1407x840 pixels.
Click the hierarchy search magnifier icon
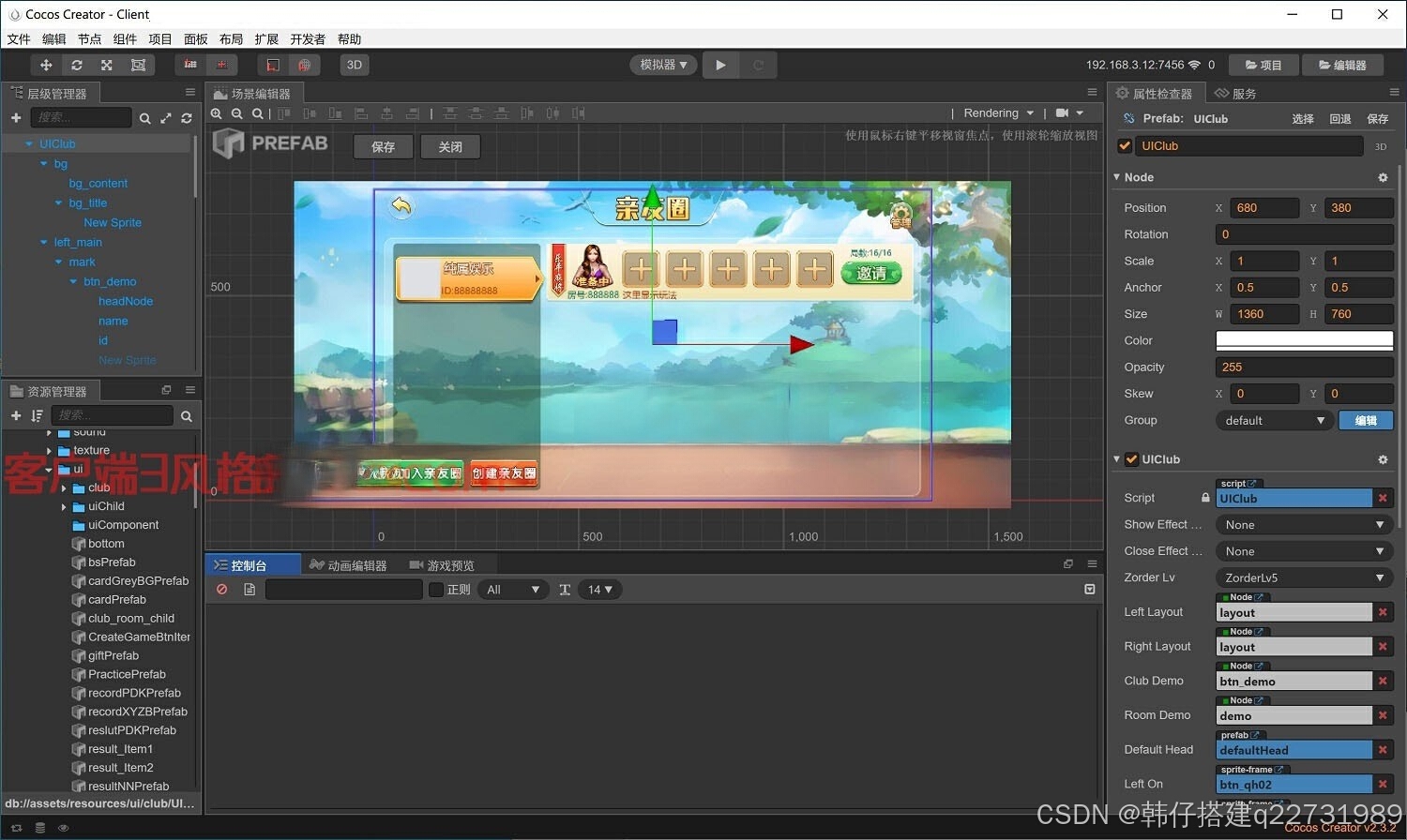(x=144, y=118)
